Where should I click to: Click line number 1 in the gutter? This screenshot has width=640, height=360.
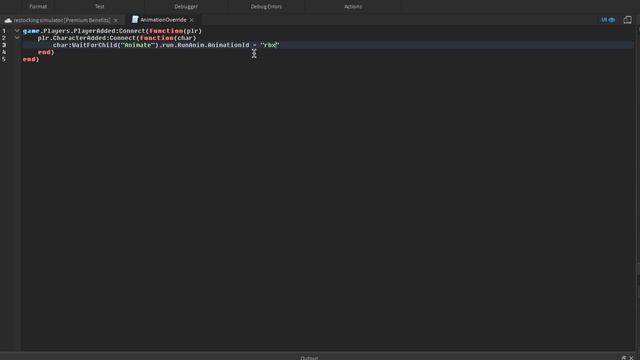coord(4,31)
